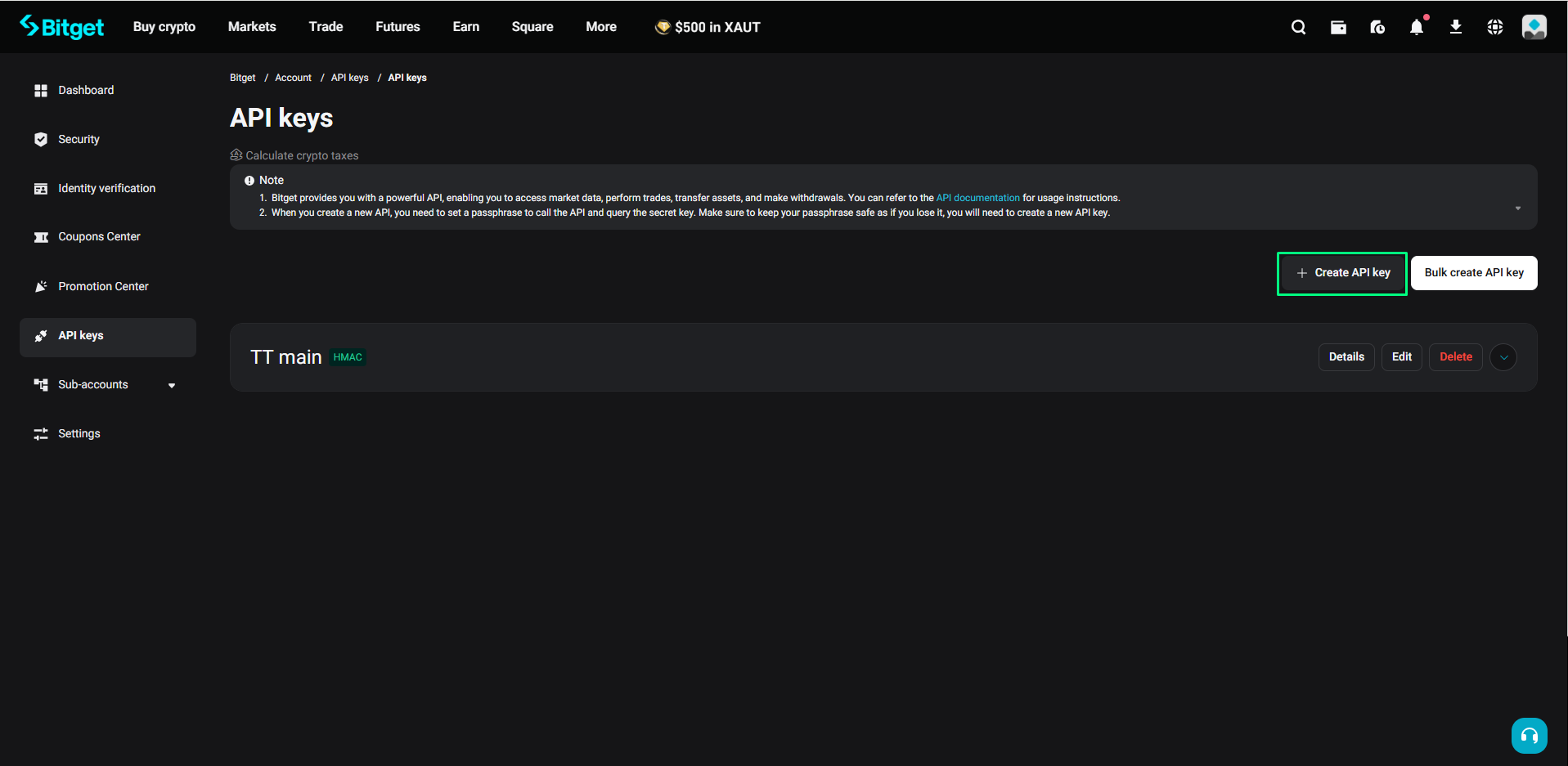Open the Earn menu
1568x766 pixels.
pos(466,27)
